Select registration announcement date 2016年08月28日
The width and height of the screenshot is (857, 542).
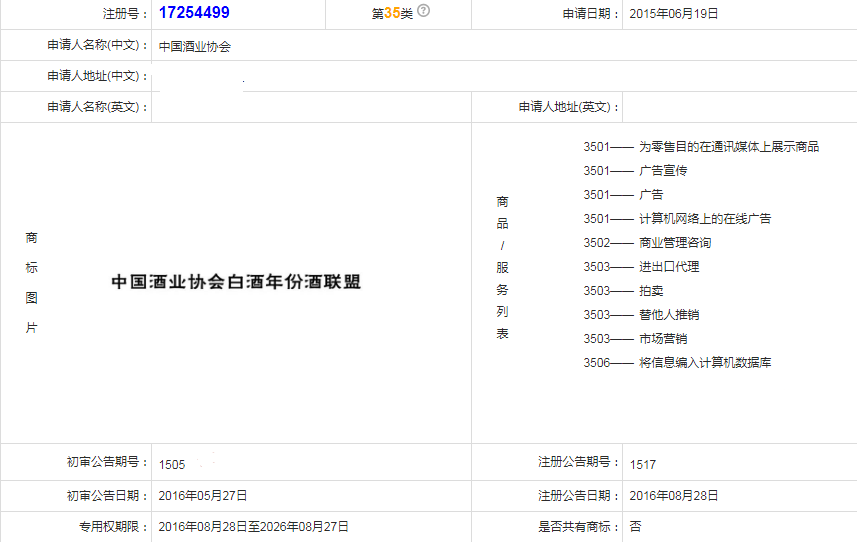pyautogui.click(x=673, y=496)
